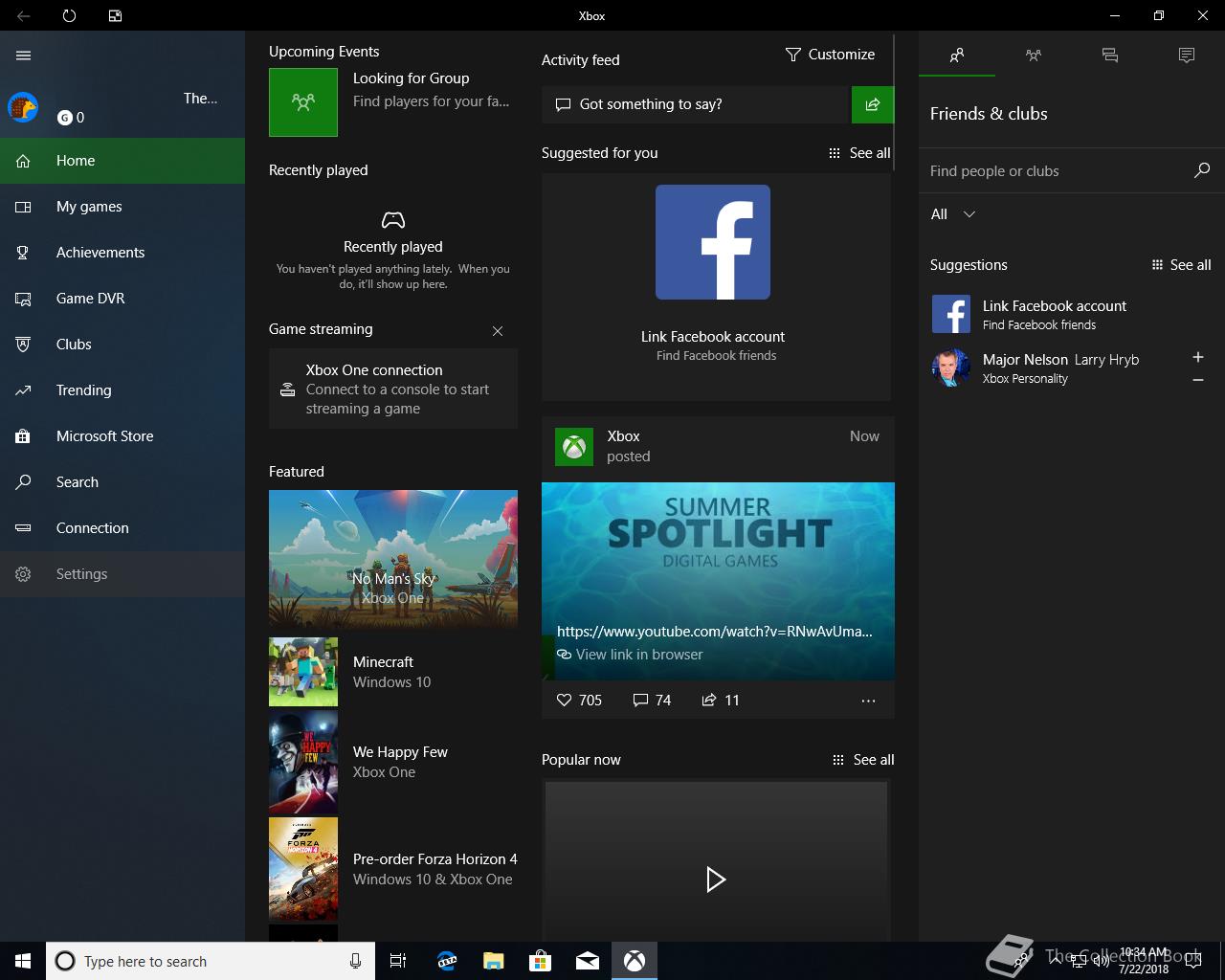Click the pop-out window icon in title bar
Viewport: 1225px width, 980px height.
115,15
